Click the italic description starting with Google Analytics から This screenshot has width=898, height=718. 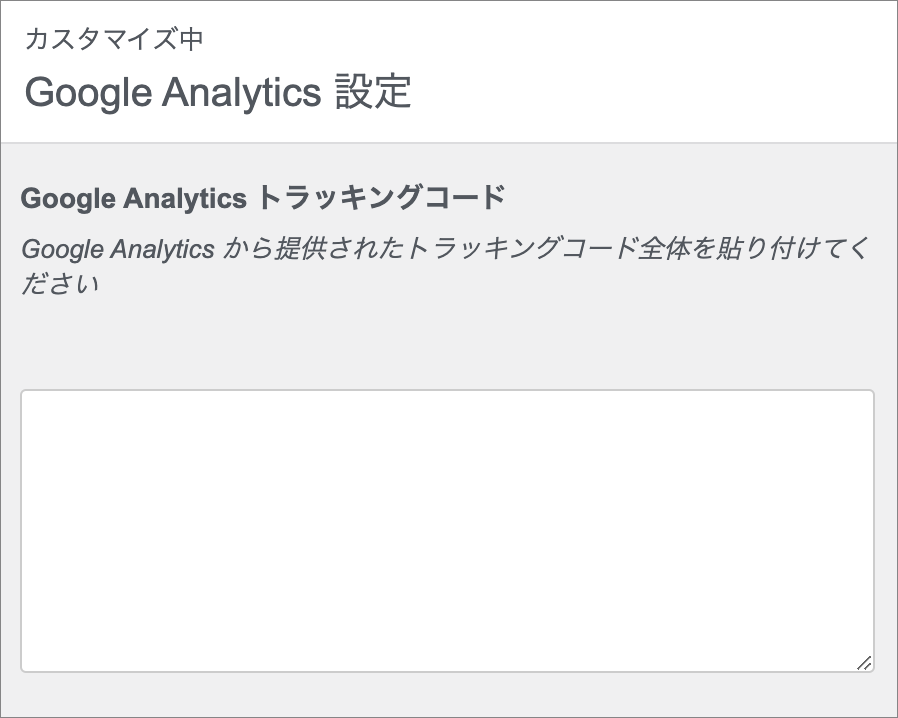coord(445,249)
